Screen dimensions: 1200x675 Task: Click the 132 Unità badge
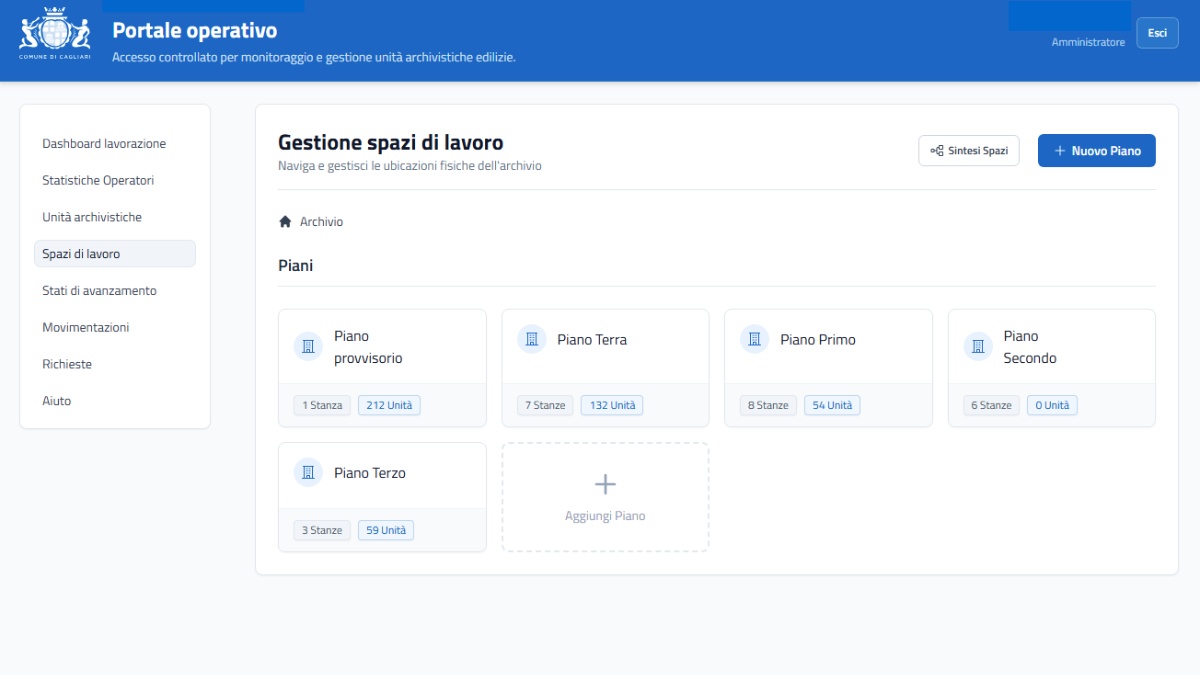click(612, 405)
